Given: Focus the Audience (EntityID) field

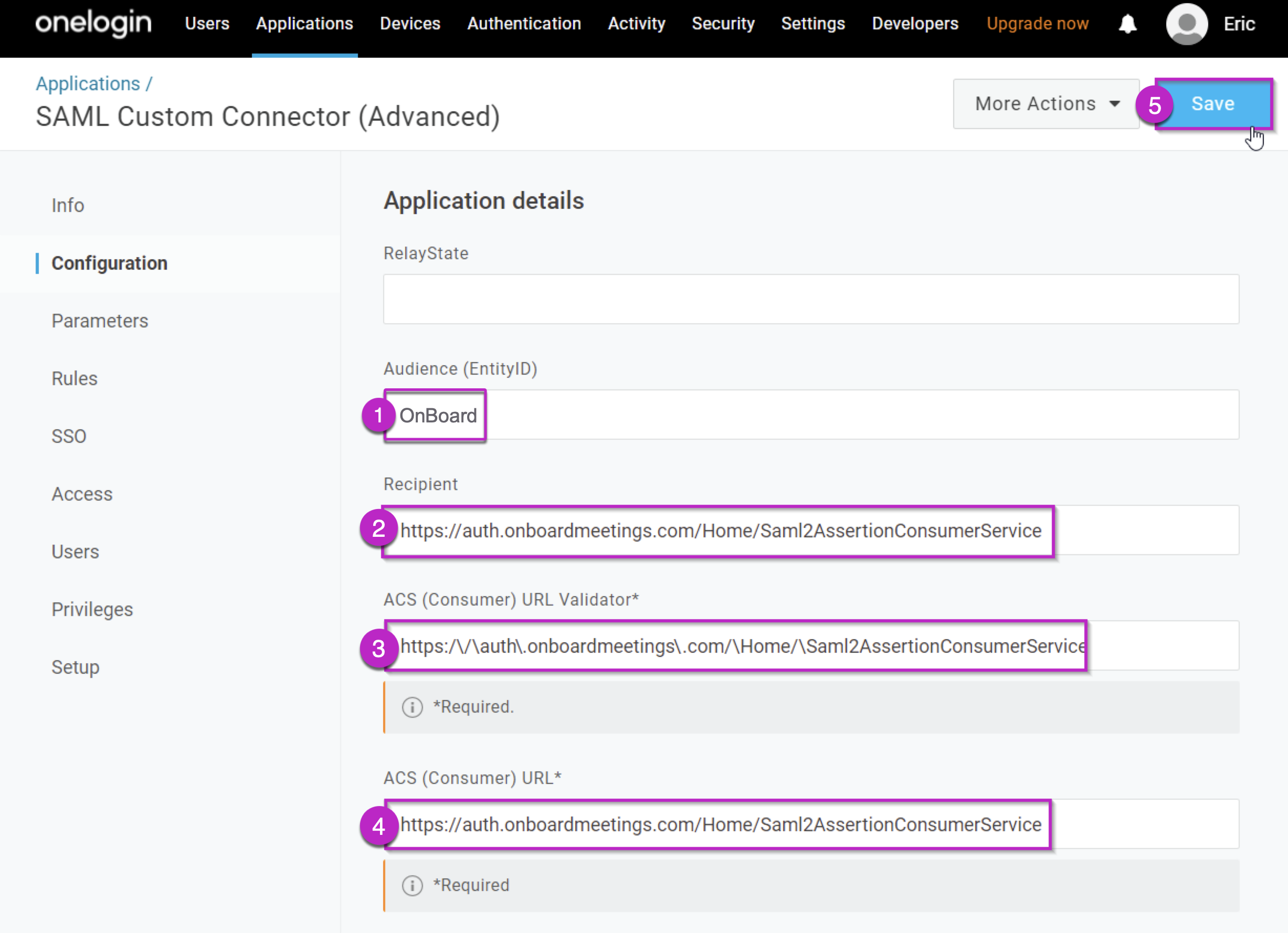Looking at the screenshot, I should click(811, 415).
